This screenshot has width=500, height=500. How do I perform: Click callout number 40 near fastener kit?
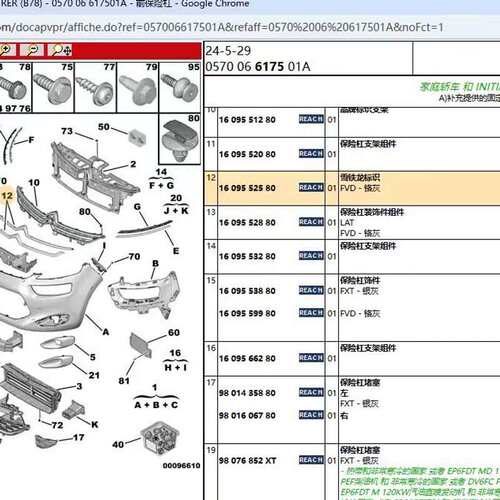point(118,444)
